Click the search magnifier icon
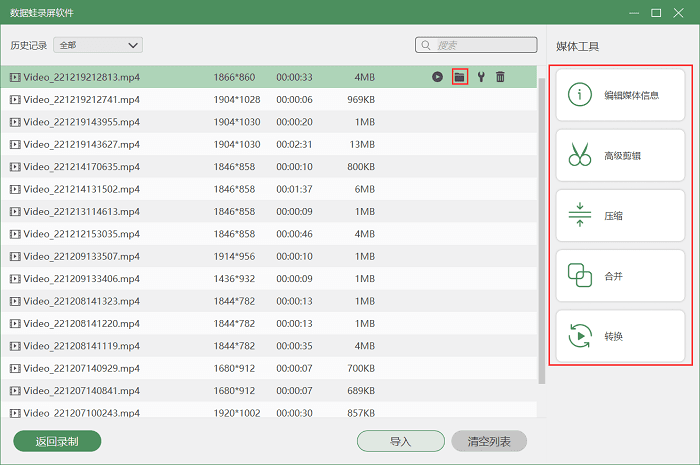Viewport: 700px width, 465px height. (x=426, y=45)
